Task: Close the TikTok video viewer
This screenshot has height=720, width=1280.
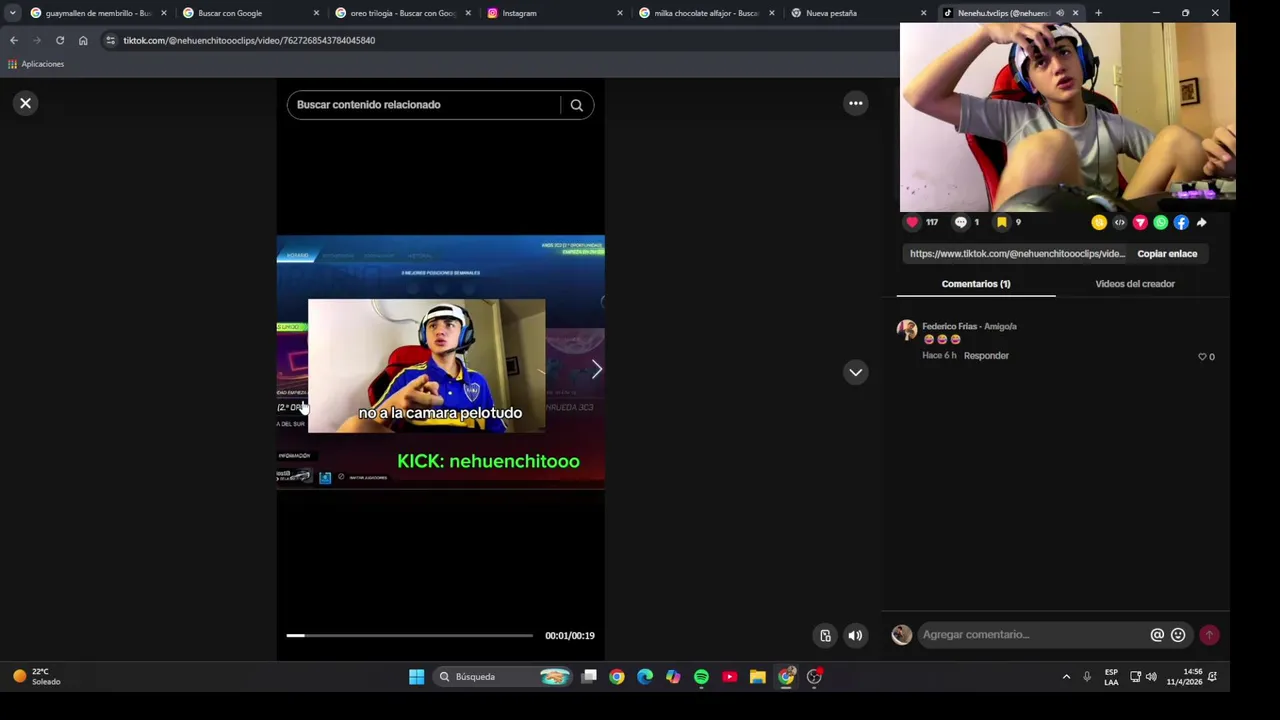Action: 26,103
